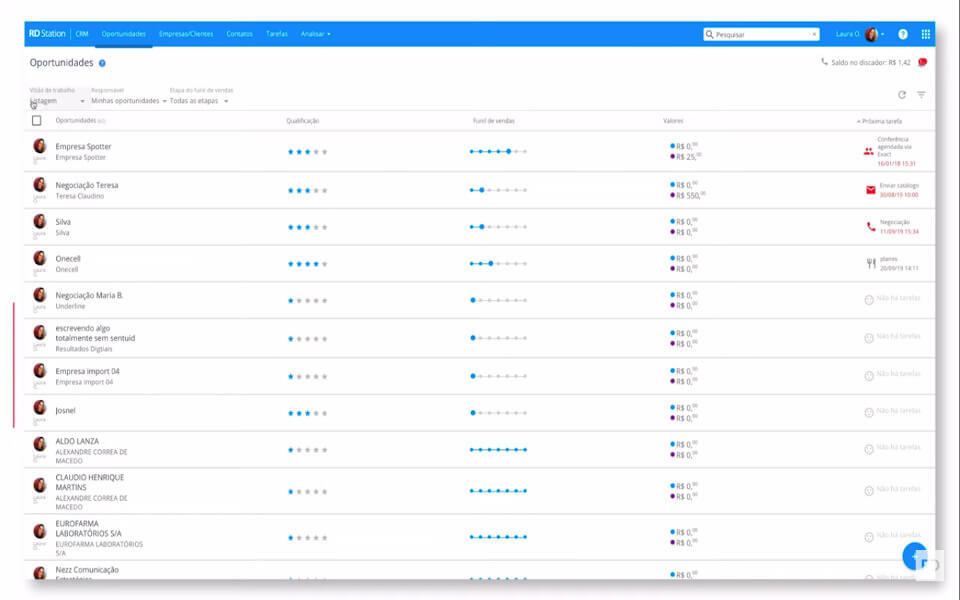Refresh the opportunities list
This screenshot has height=600, width=960.
point(902,95)
